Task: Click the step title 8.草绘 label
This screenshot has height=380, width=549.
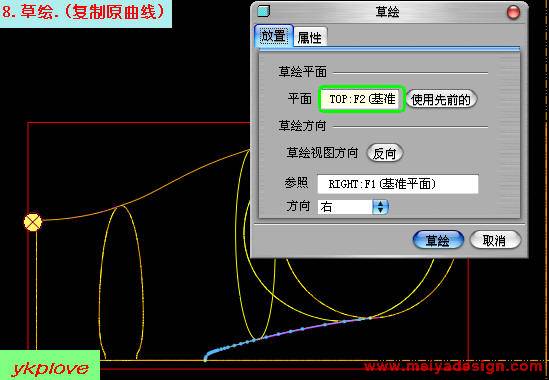Action: [83, 12]
